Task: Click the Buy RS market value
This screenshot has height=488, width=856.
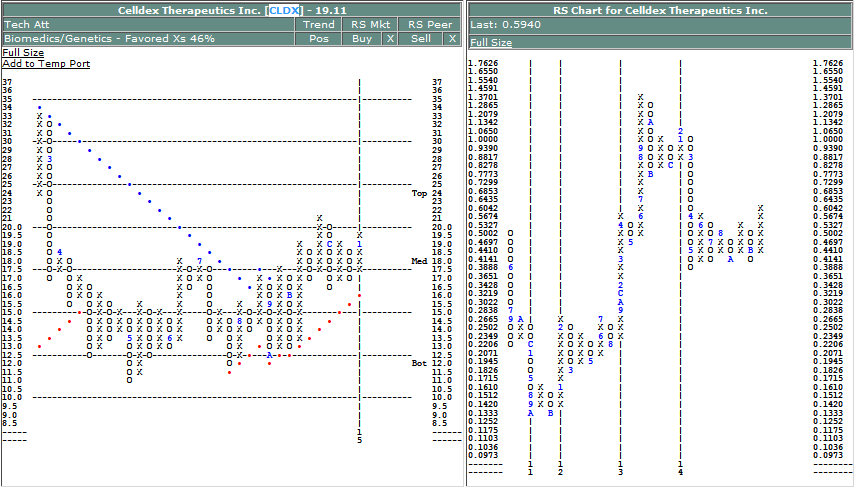Action: (x=361, y=39)
